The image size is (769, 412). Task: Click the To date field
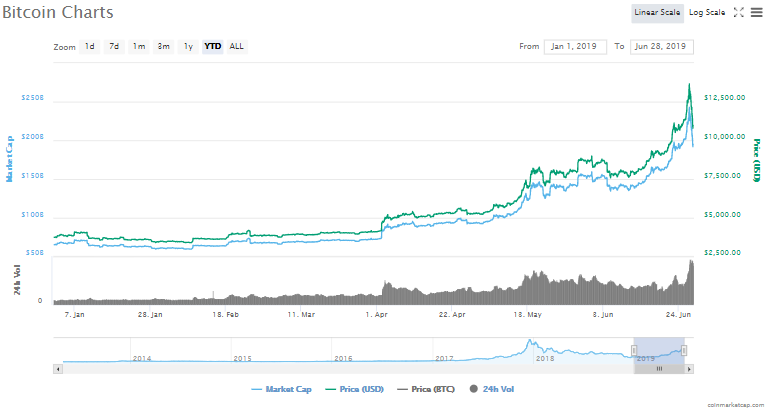[661, 46]
